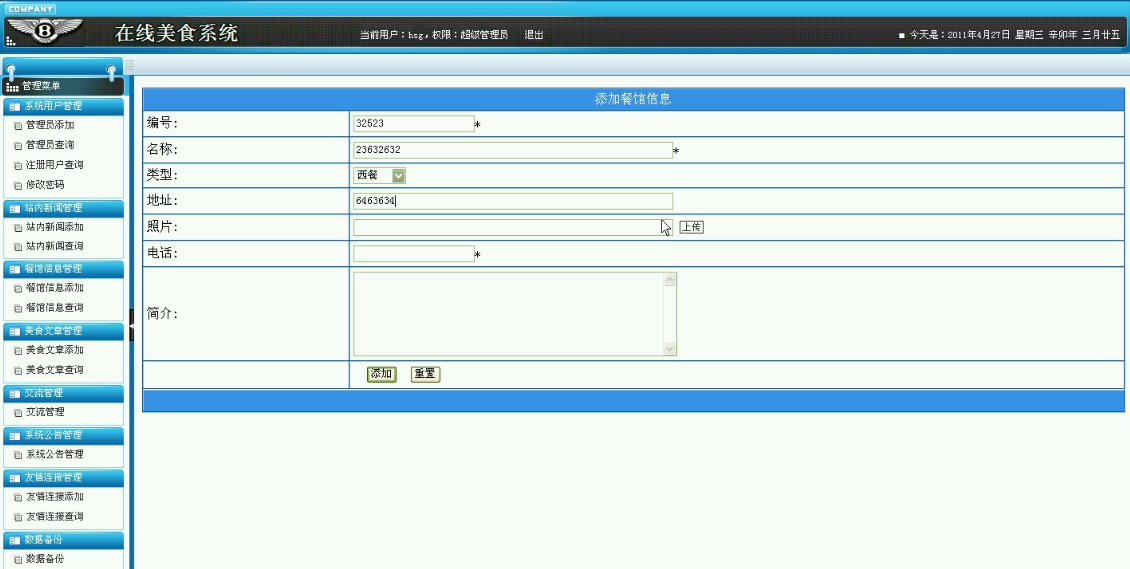Viewport: 1130px width, 569px height.
Task: Open 友情连接查询 page
Action: click(x=55, y=517)
